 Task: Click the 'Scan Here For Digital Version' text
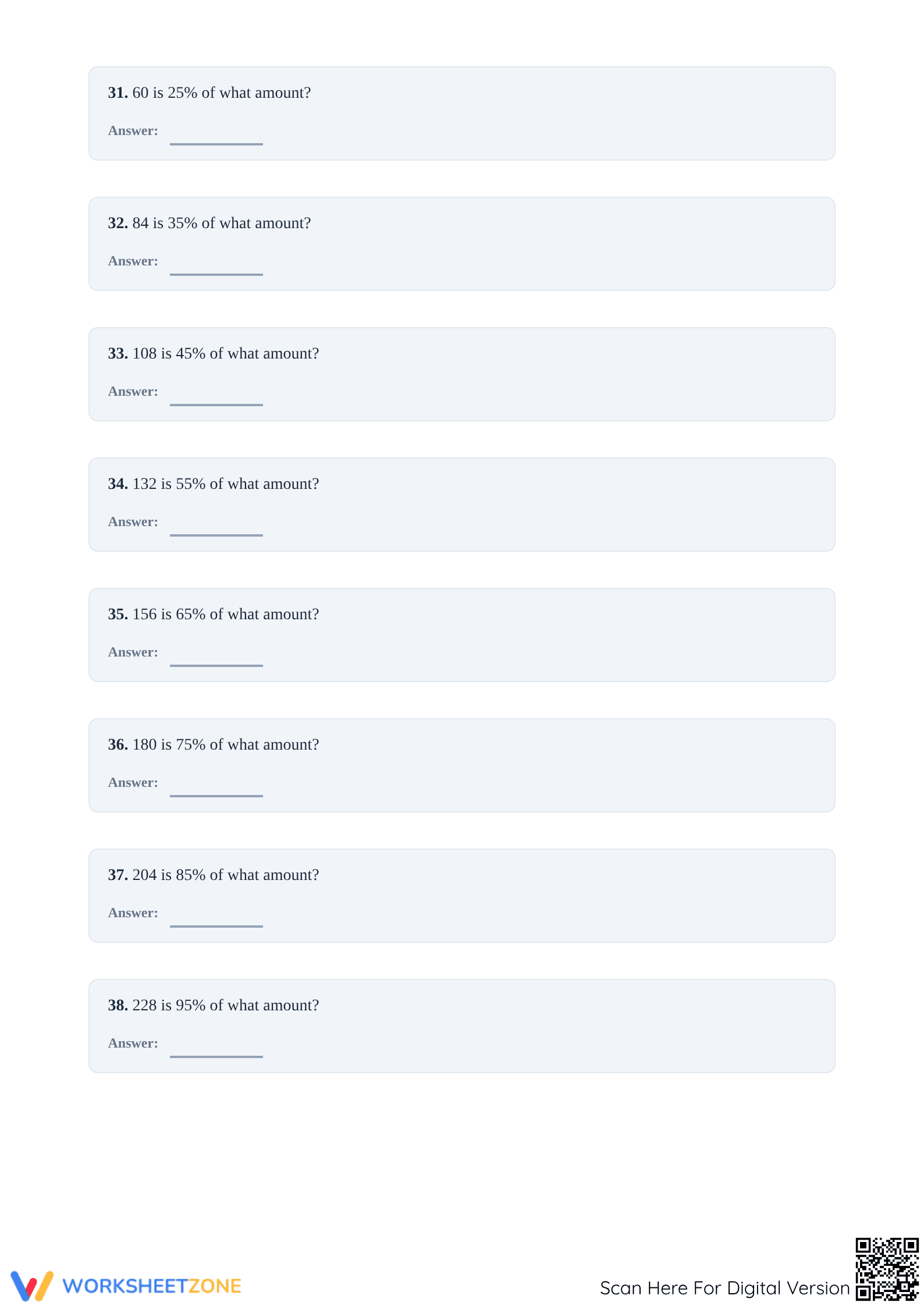724,1288
